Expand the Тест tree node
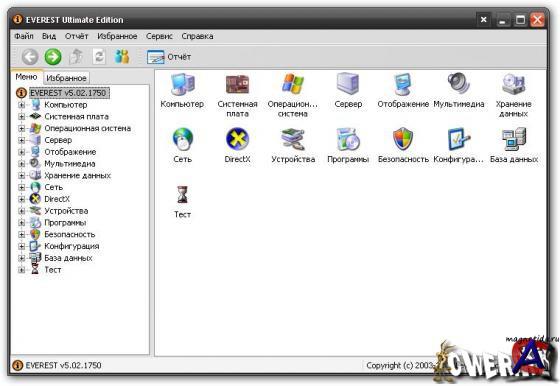The width and height of the screenshot is (560, 386). pyautogui.click(x=21, y=270)
